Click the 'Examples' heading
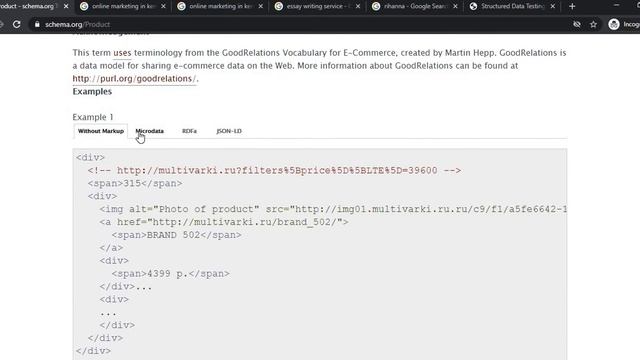This screenshot has width=640, height=360. 92,91
